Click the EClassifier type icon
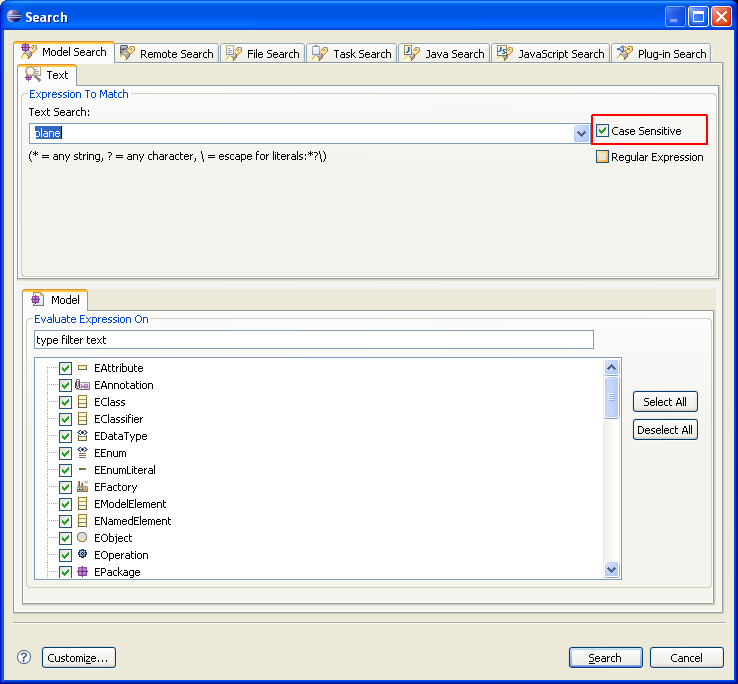This screenshot has height=684, width=738. [82, 418]
